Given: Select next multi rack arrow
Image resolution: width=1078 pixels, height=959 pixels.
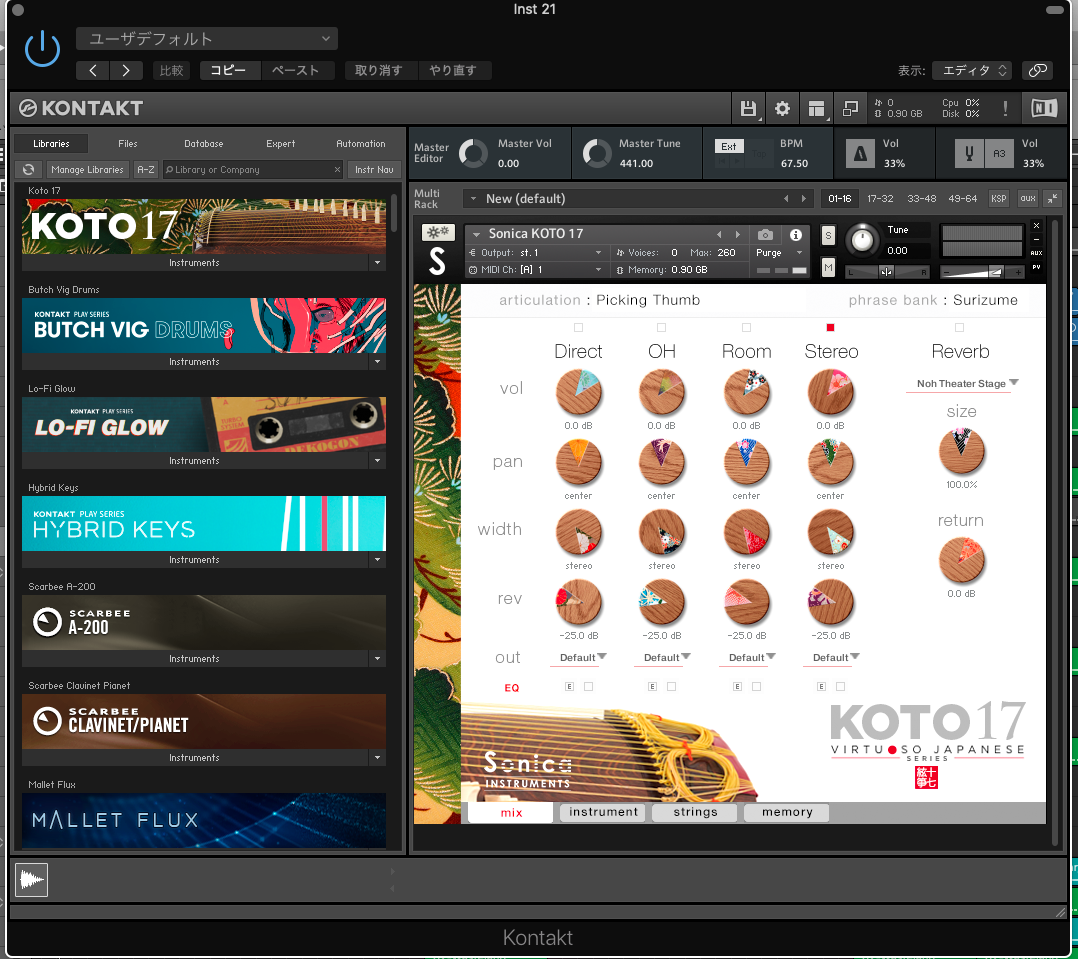Looking at the screenshot, I should pyautogui.click(x=804, y=199).
